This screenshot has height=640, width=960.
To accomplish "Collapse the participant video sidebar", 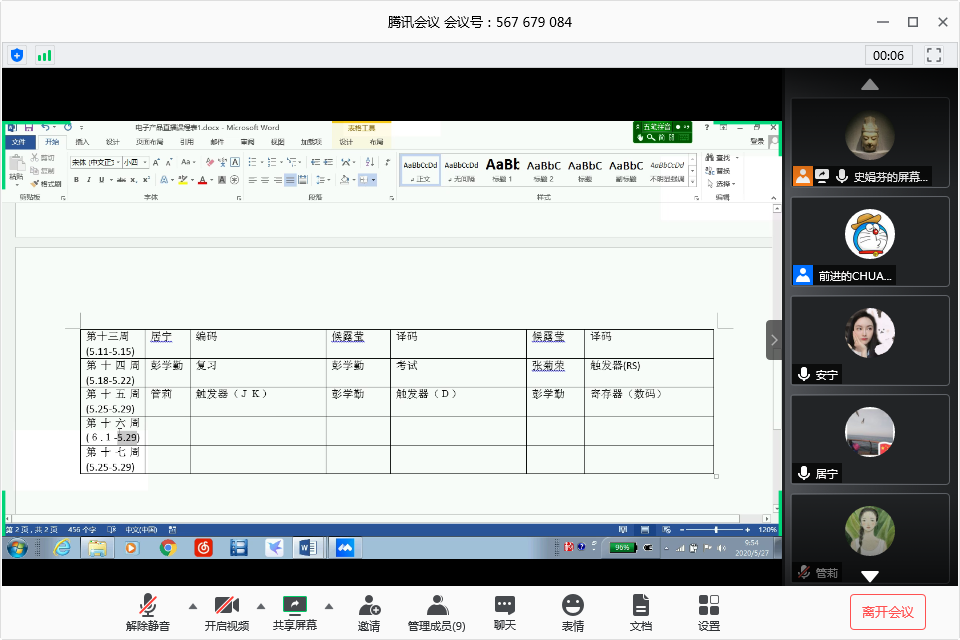I will 774,340.
